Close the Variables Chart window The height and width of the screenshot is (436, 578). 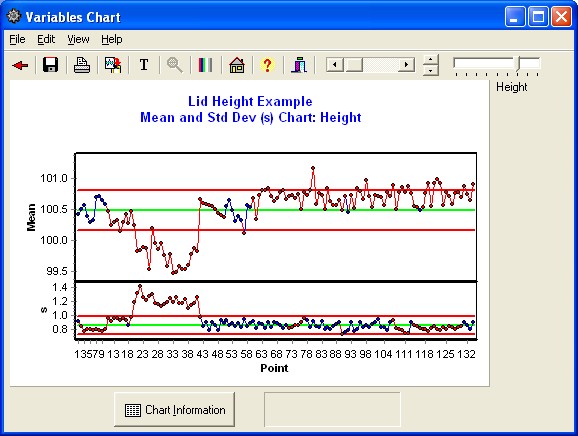pos(561,17)
